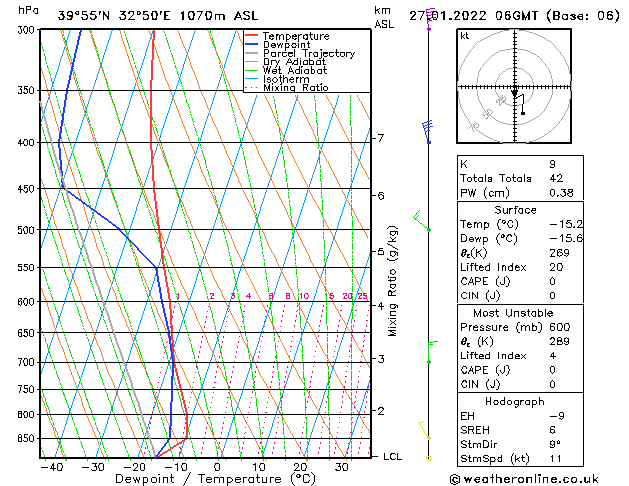Click the weatheronline.co.uk copyright text

coord(524,479)
